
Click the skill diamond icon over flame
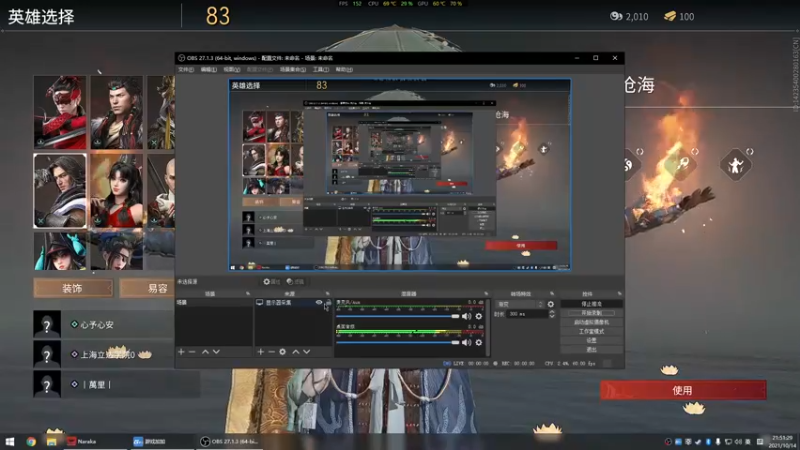pos(681,164)
